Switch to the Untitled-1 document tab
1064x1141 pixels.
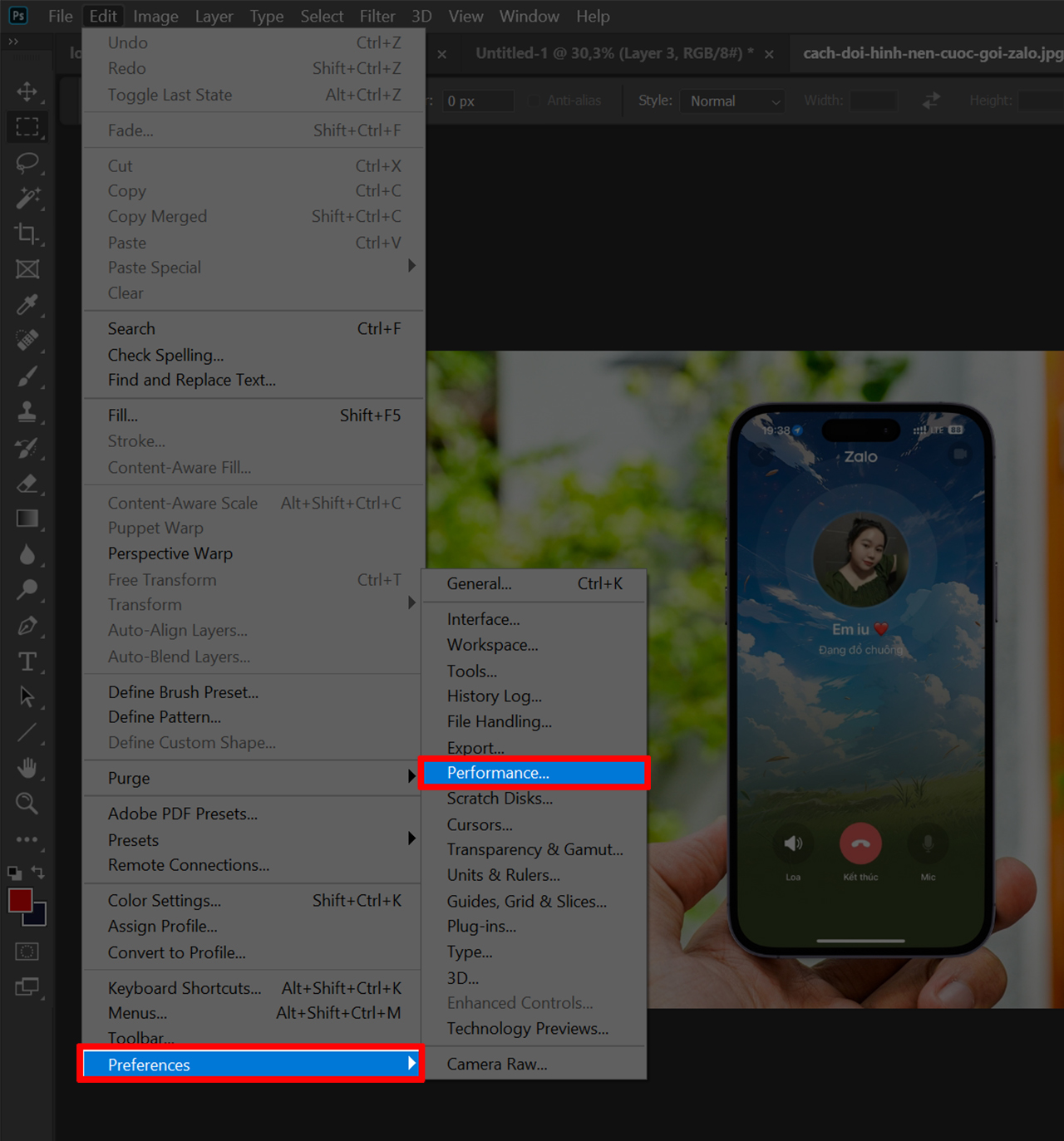pyautogui.click(x=614, y=53)
